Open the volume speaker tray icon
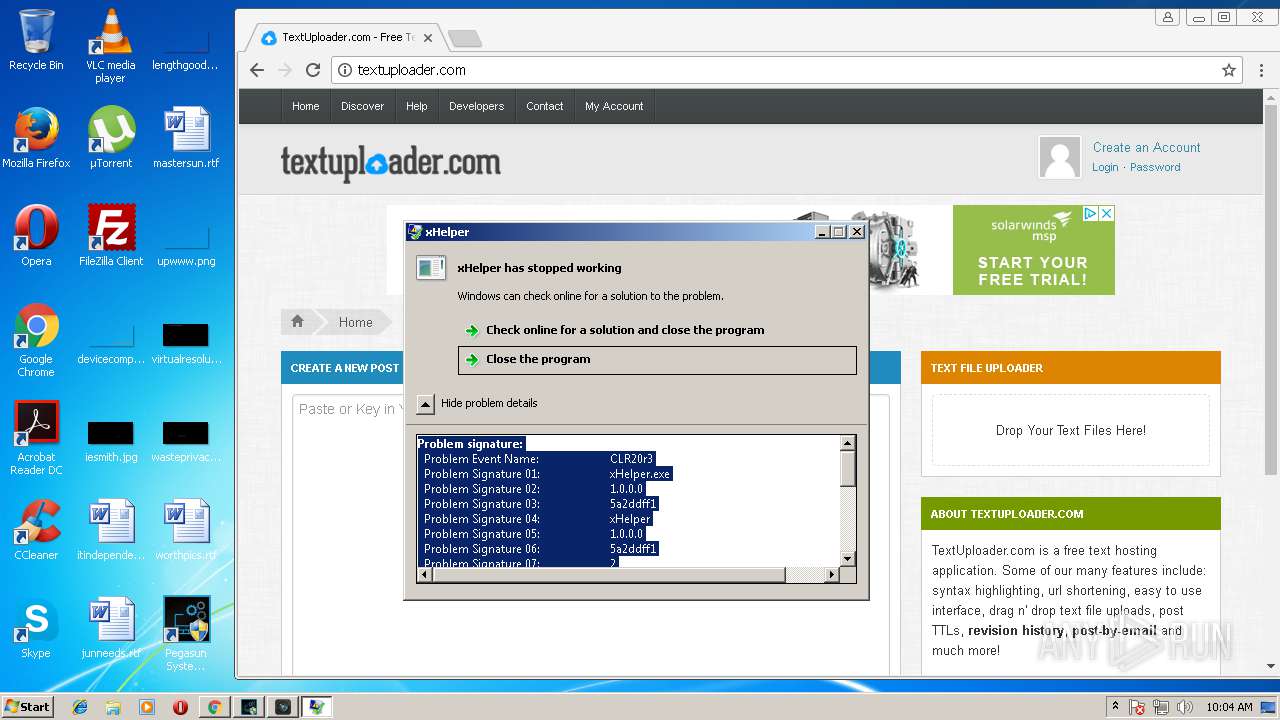Viewport: 1280px width, 720px height. [1185, 707]
